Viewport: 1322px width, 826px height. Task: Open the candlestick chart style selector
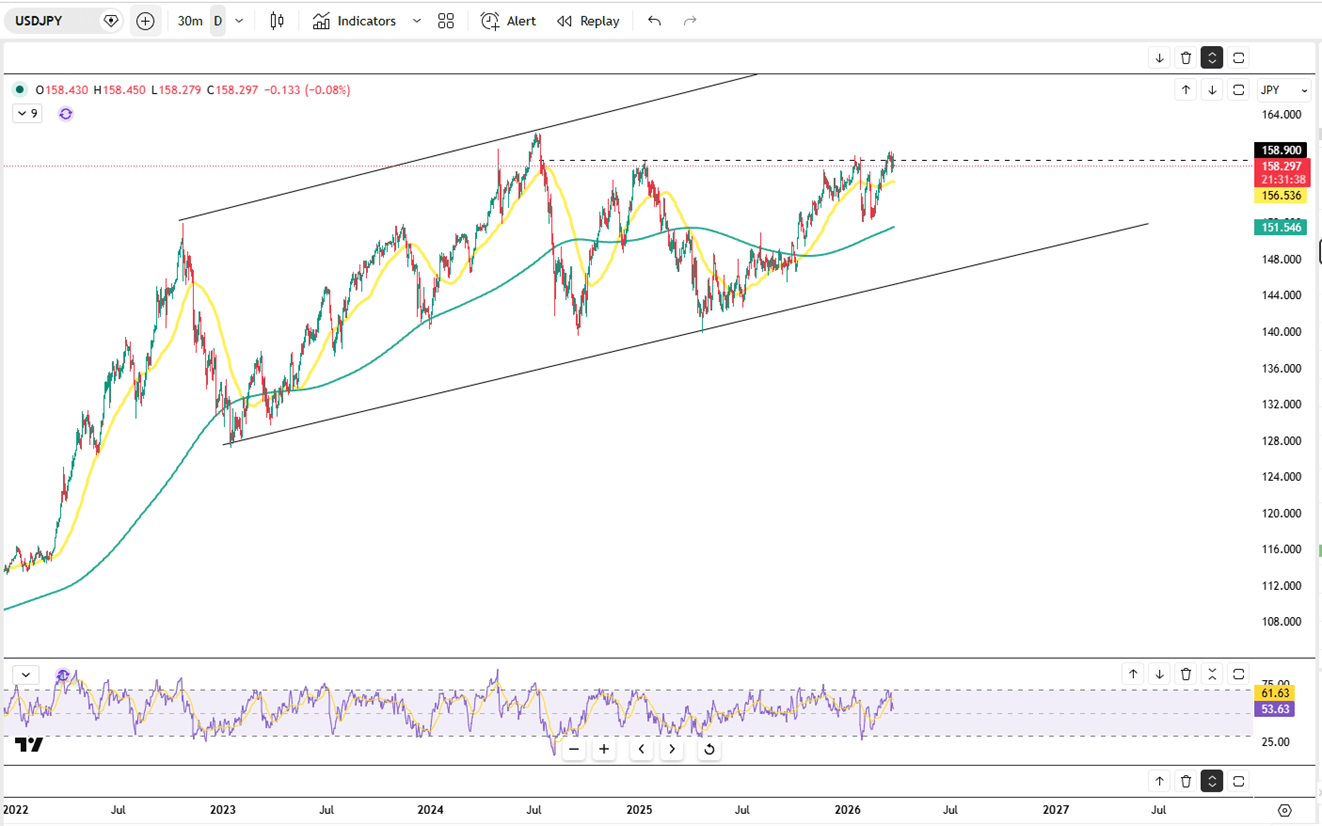pos(277,21)
